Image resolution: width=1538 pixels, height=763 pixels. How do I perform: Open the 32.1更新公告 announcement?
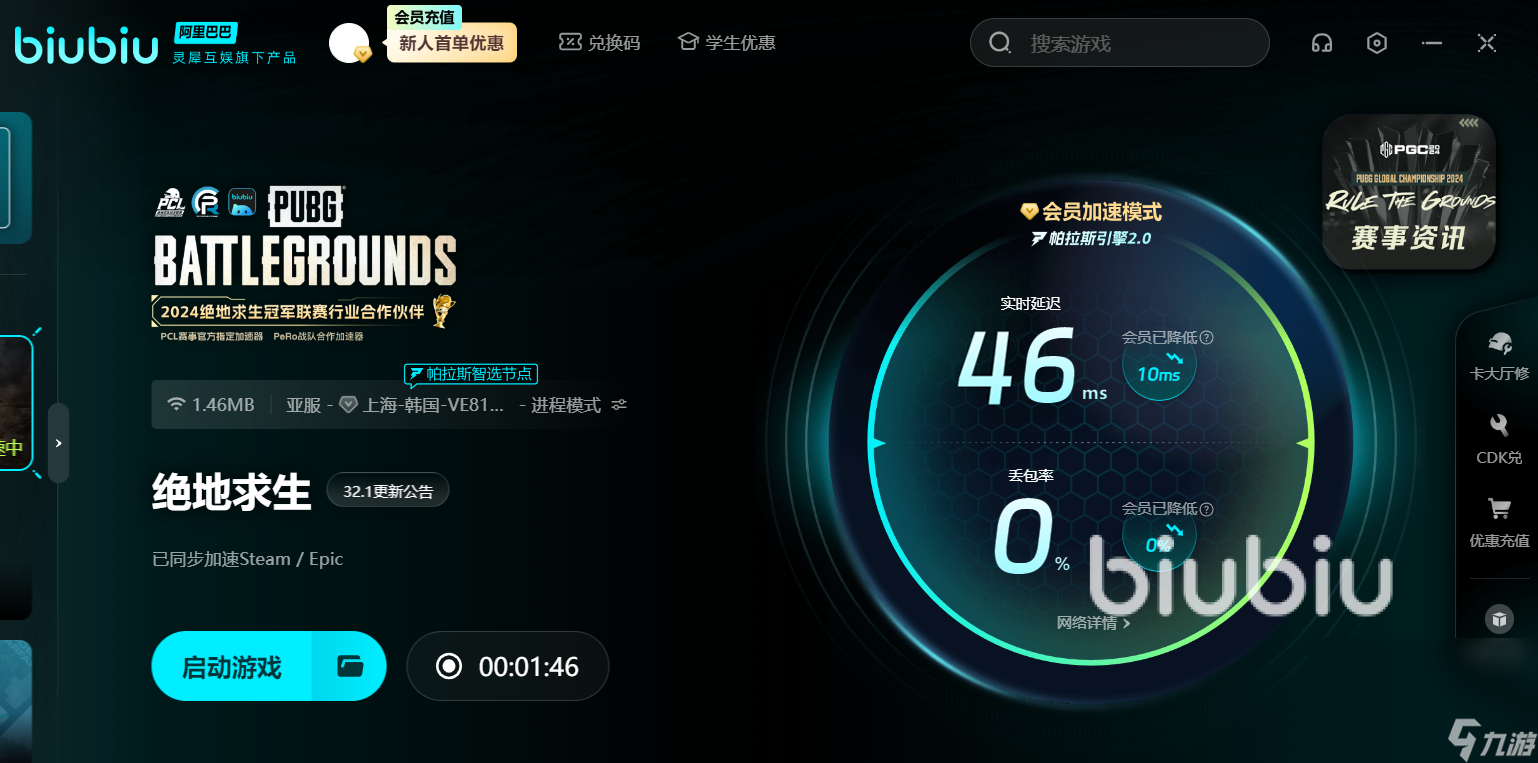[388, 491]
